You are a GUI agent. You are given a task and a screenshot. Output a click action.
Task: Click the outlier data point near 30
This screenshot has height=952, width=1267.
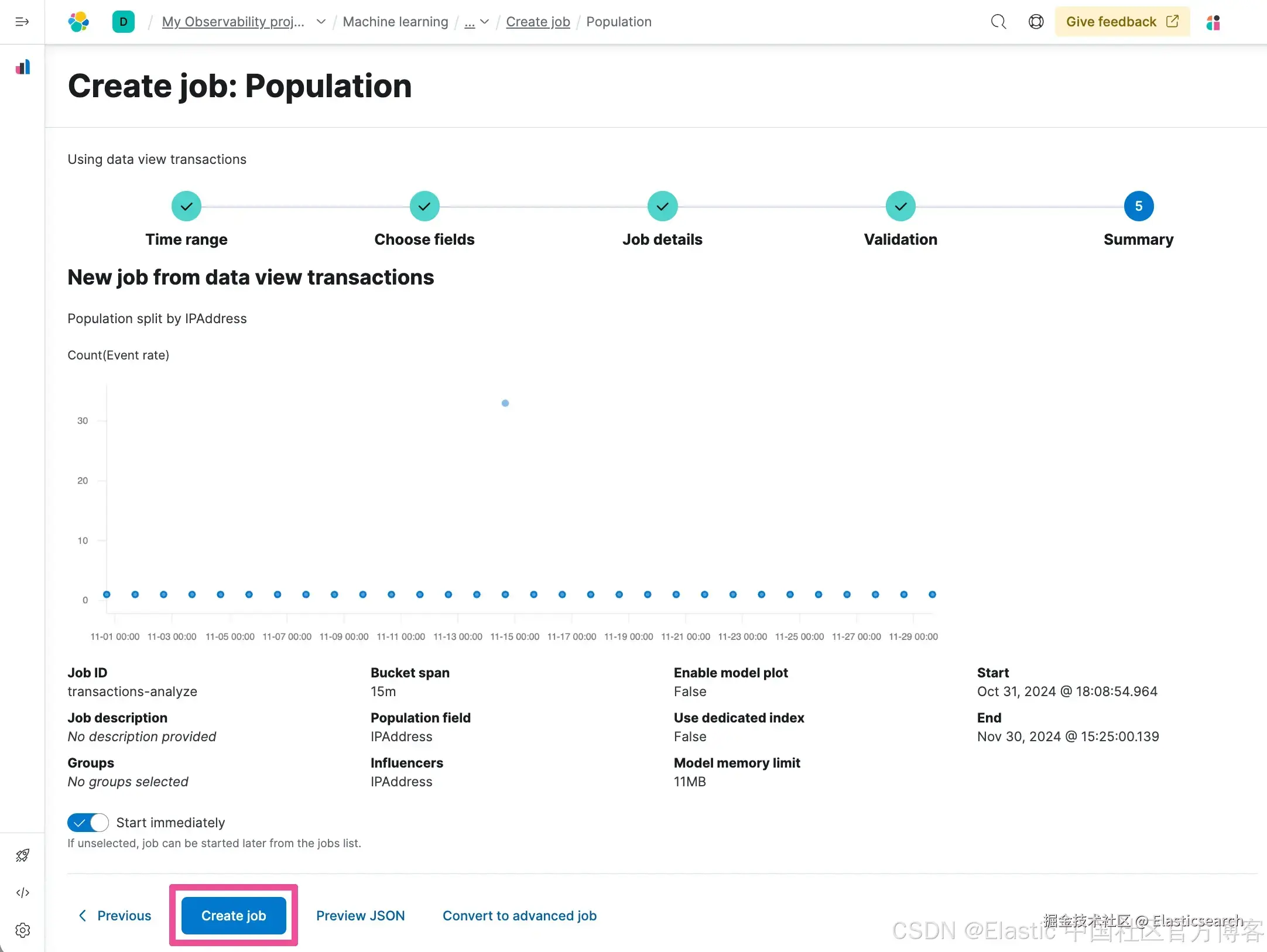[x=505, y=403]
